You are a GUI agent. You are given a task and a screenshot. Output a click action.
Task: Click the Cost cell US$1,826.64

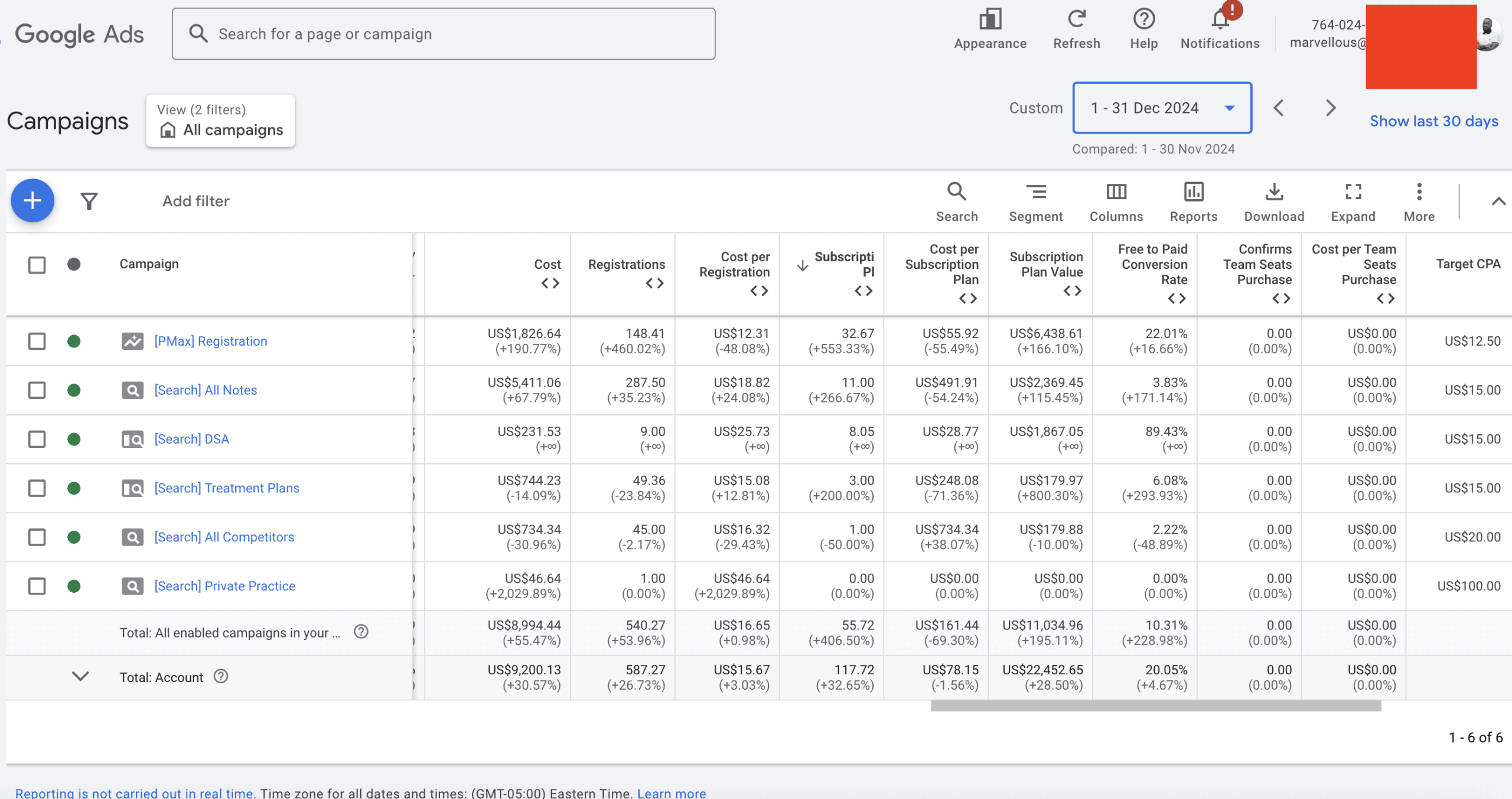524,333
